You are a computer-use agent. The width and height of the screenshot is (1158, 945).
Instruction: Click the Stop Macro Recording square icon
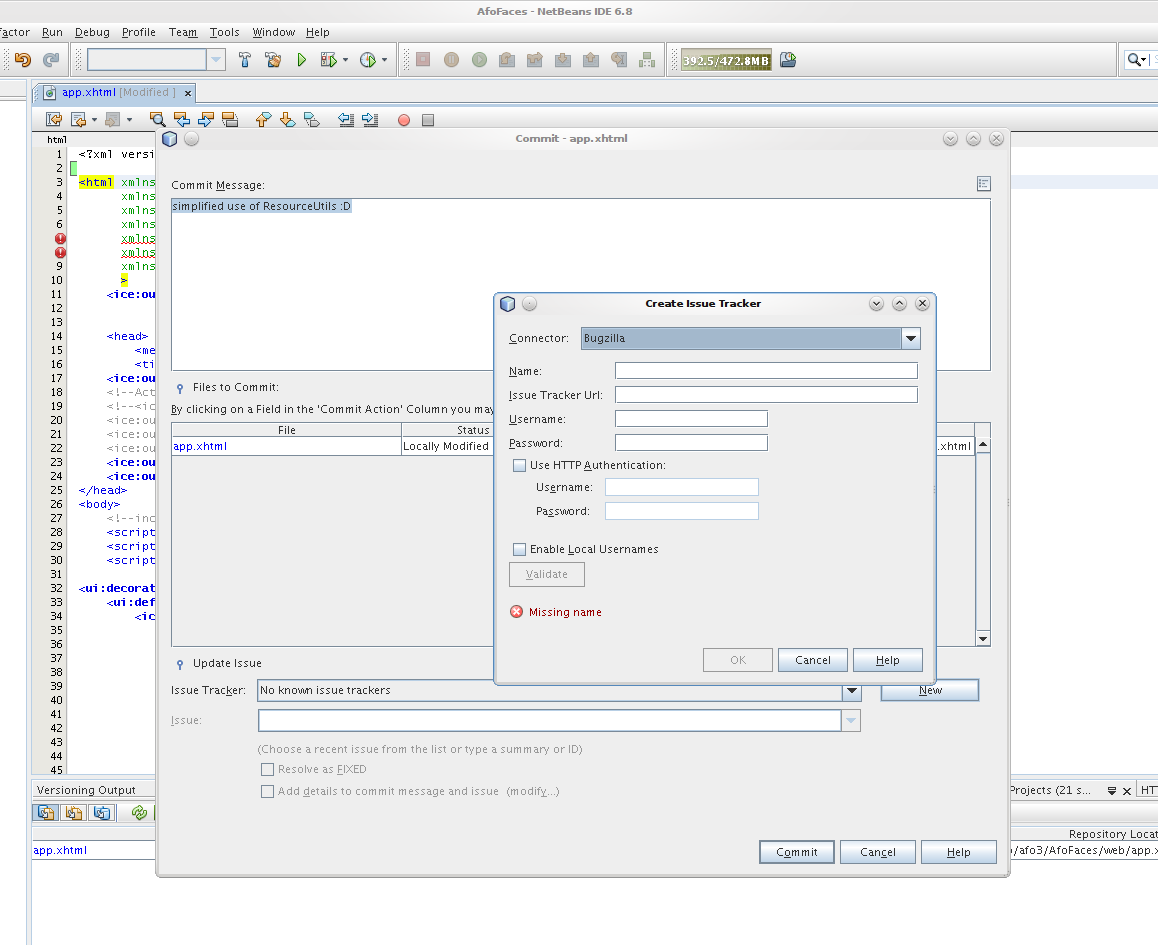[x=428, y=120]
